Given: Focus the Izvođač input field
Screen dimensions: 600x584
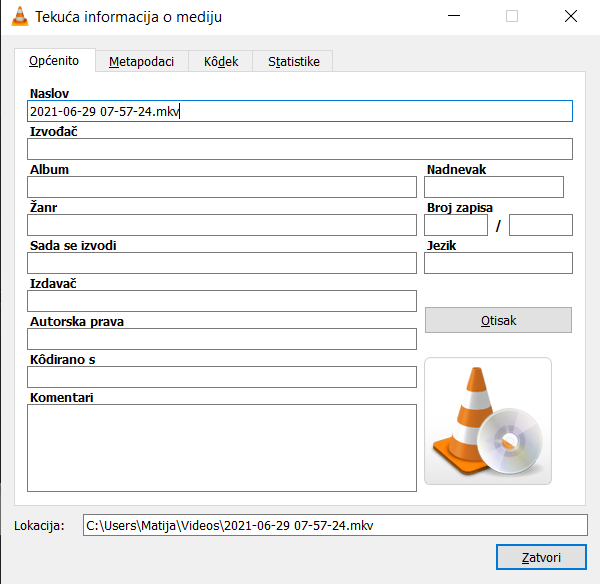Looking at the screenshot, I should pyautogui.click(x=300, y=149).
